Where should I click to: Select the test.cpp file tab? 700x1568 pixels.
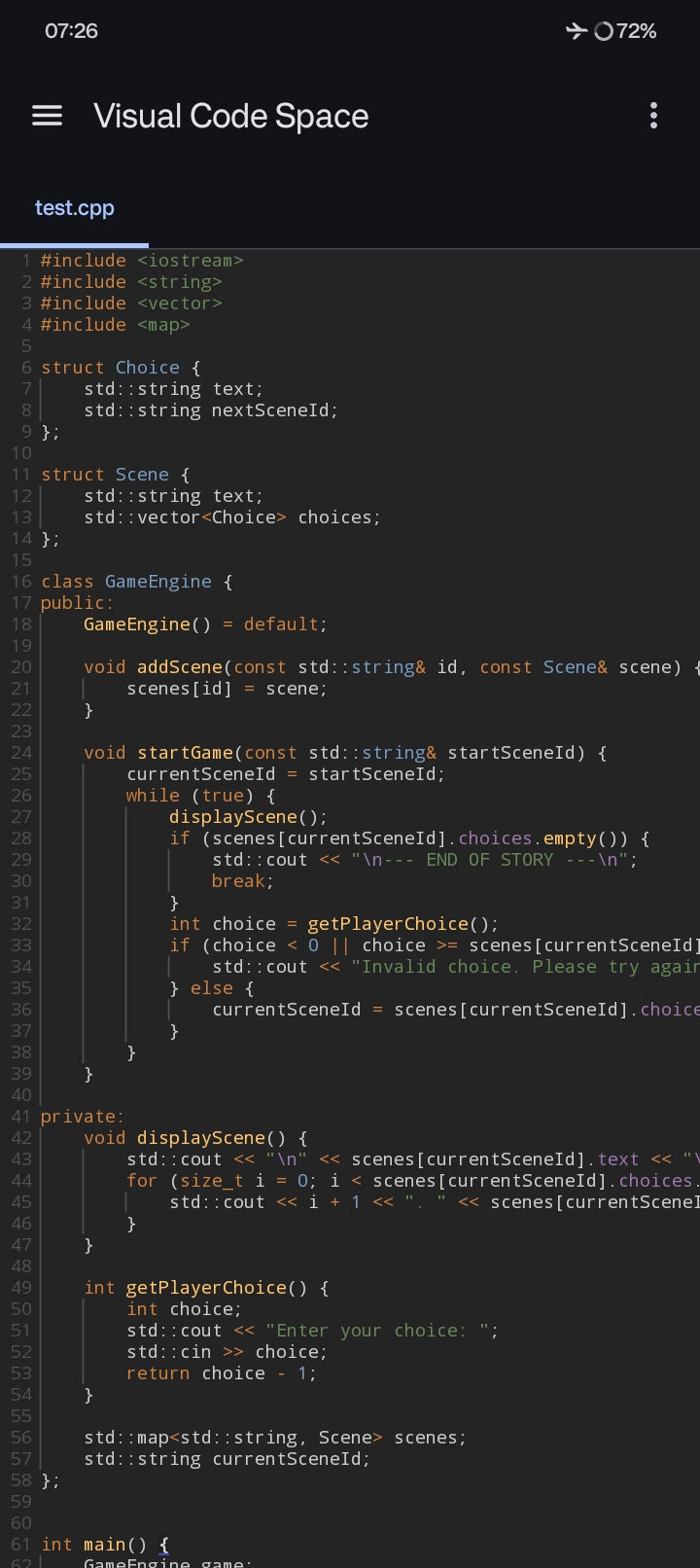(x=75, y=208)
